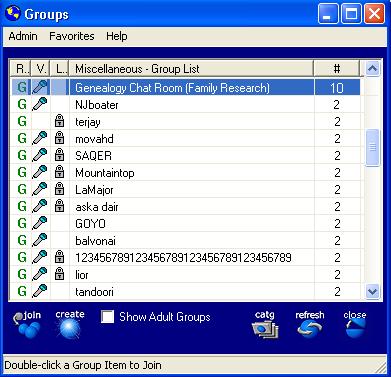Click lock icon in LaMajor row
The width and height of the screenshot is (391, 377).
point(59,189)
